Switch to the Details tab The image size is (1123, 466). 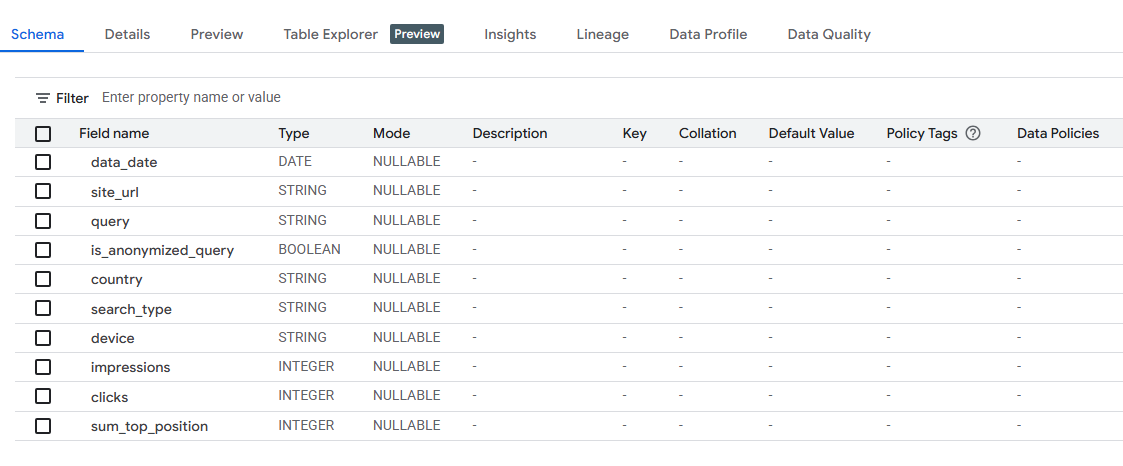coord(127,34)
